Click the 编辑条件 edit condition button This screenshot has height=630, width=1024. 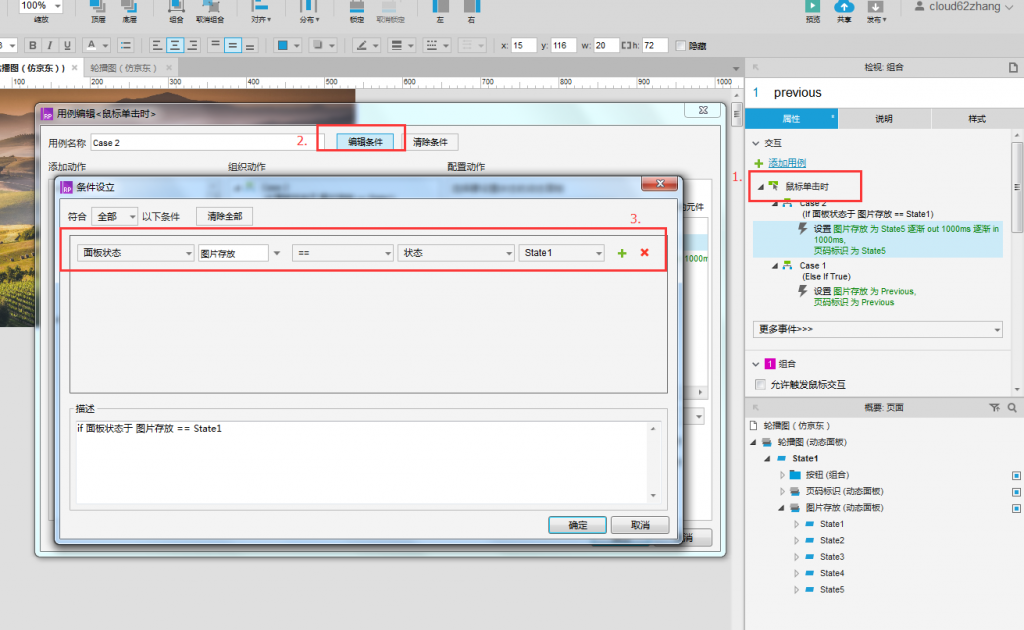pos(365,142)
